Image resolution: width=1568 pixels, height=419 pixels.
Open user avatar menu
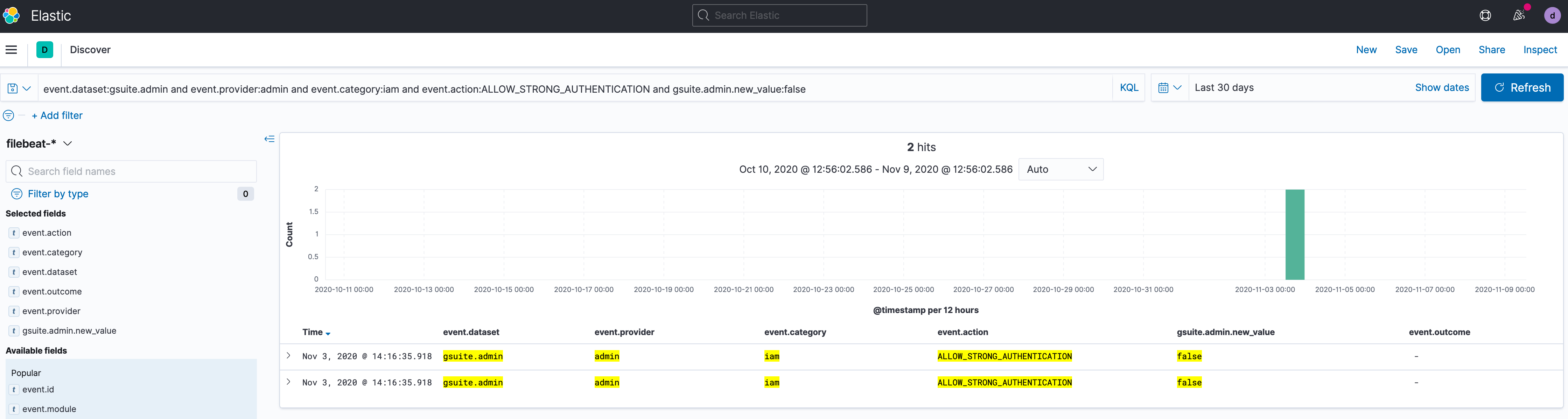(x=1552, y=16)
